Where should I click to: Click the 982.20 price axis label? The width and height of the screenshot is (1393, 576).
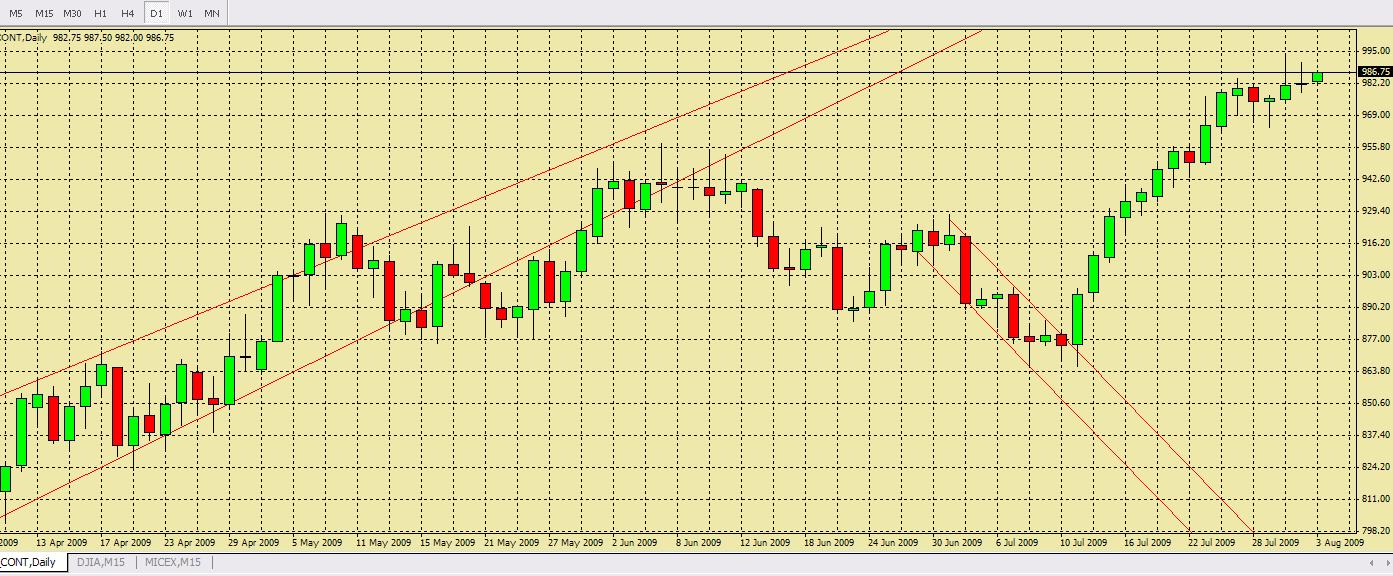tap(1375, 83)
